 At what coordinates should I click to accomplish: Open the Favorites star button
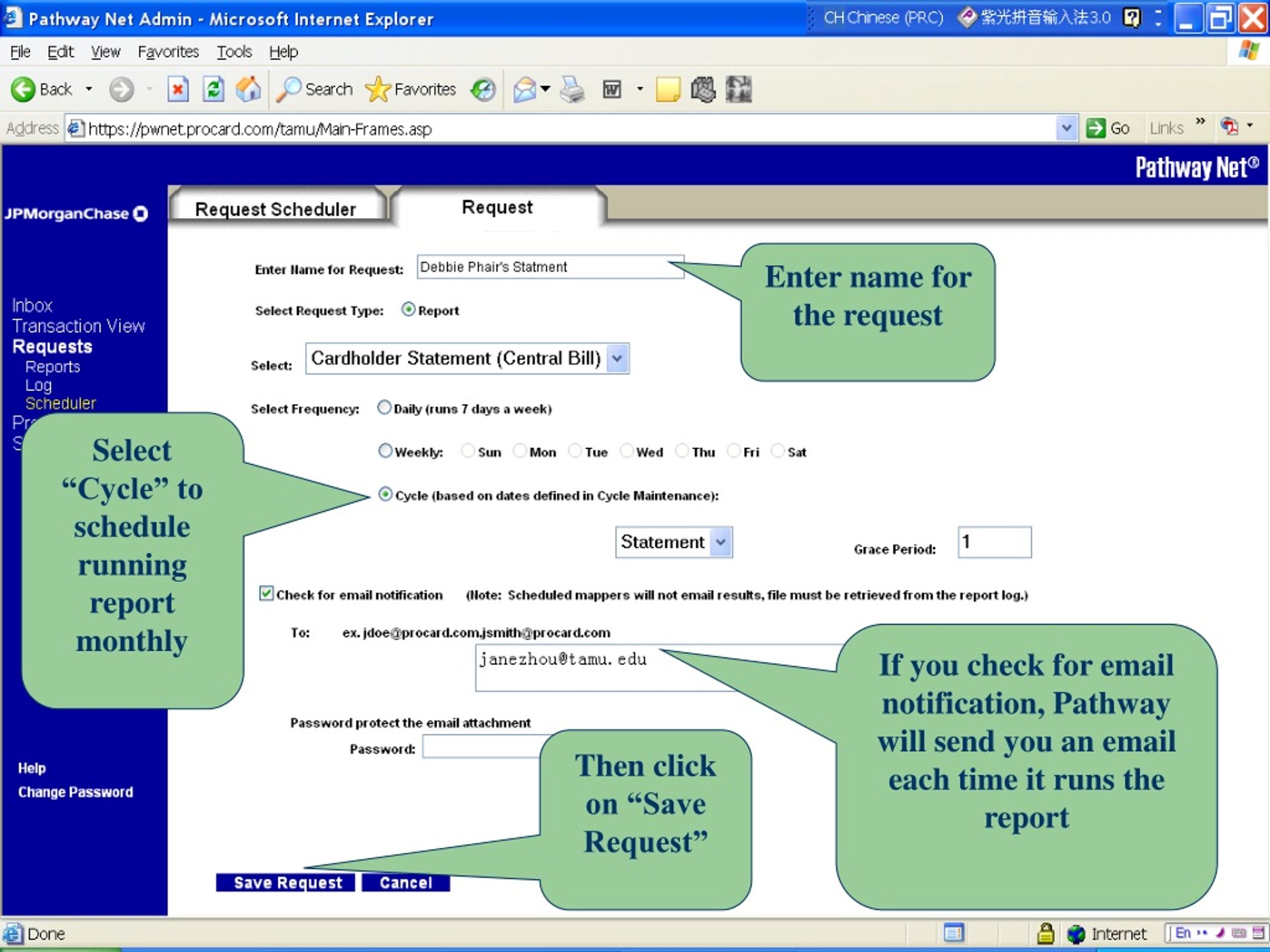410,90
